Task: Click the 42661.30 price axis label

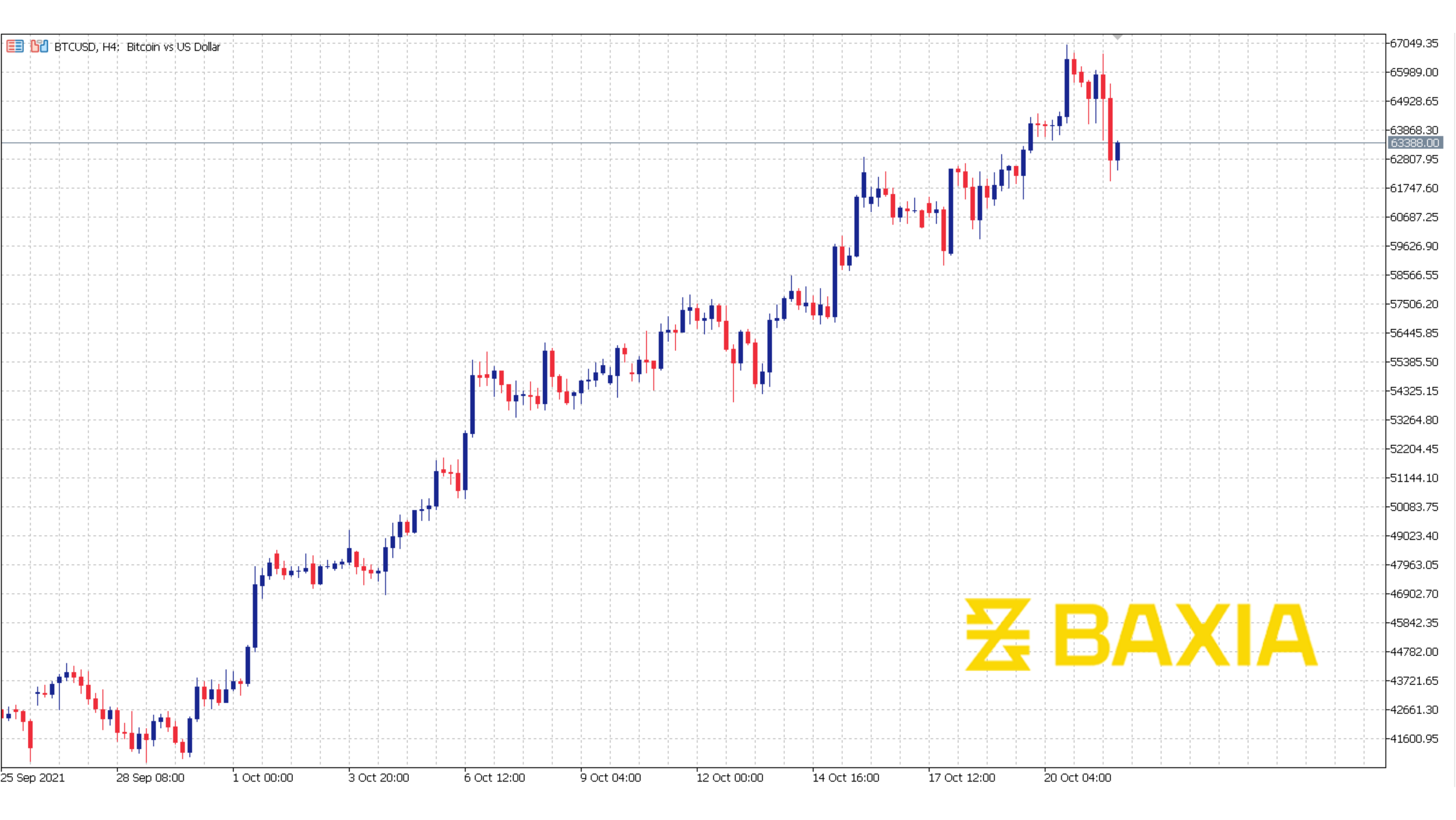Action: click(1414, 710)
